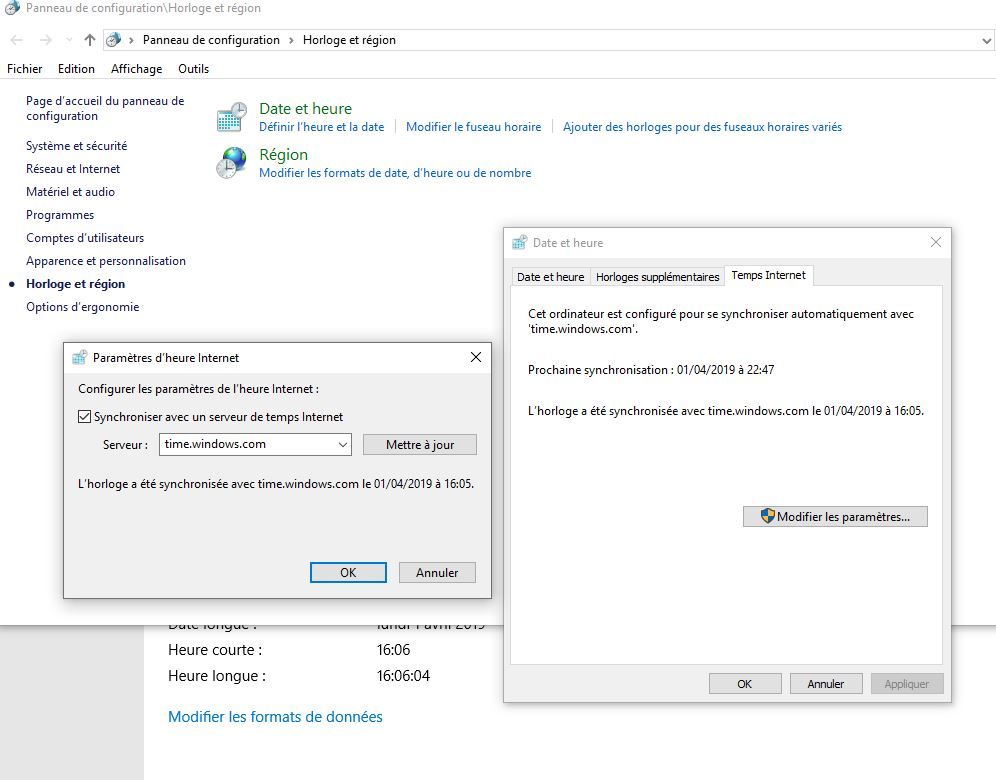Screen dimensions: 996x780
Task: Select the Temps Internet tab
Action: (x=769, y=275)
